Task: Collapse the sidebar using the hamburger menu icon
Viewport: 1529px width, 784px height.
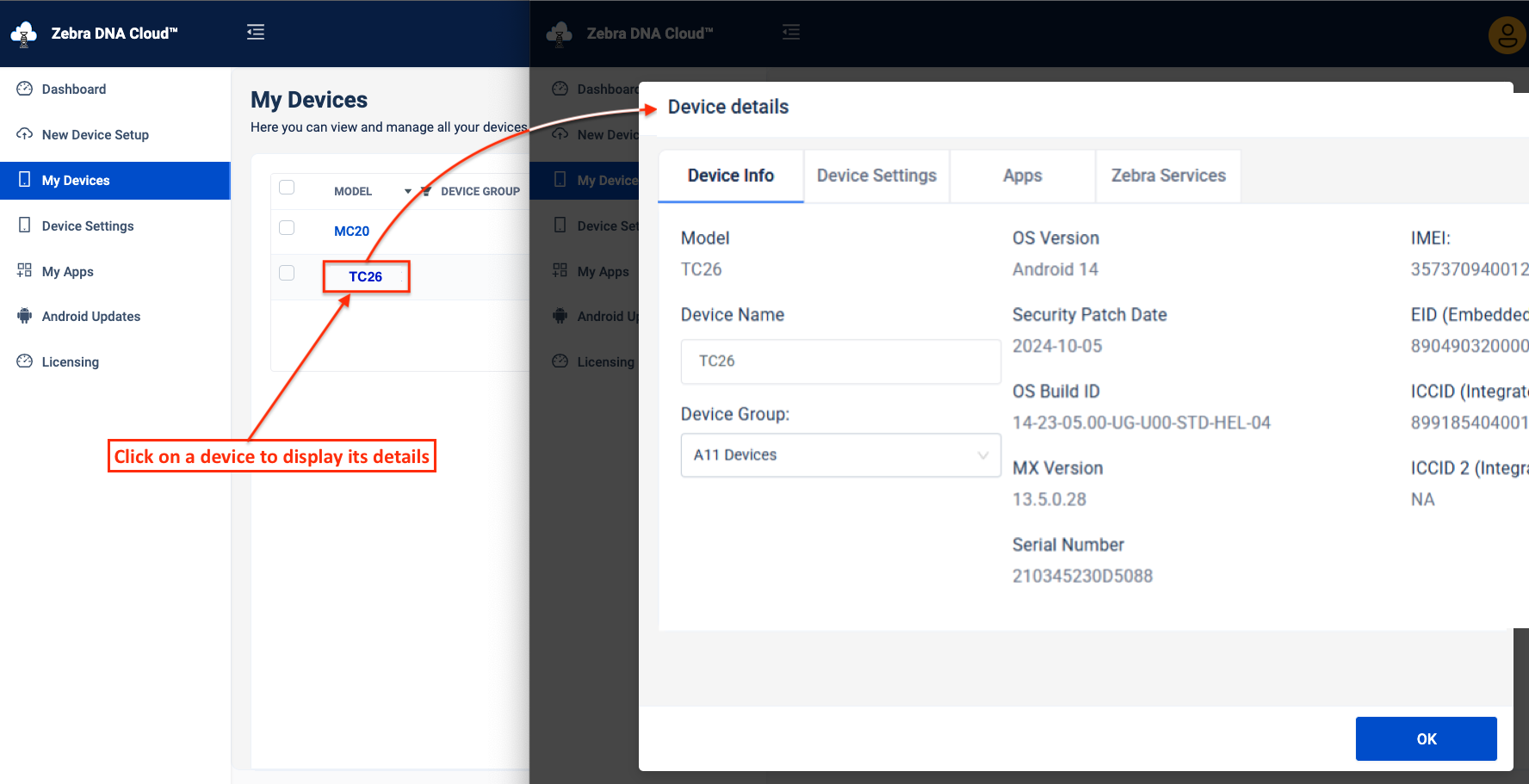Action: click(x=256, y=33)
